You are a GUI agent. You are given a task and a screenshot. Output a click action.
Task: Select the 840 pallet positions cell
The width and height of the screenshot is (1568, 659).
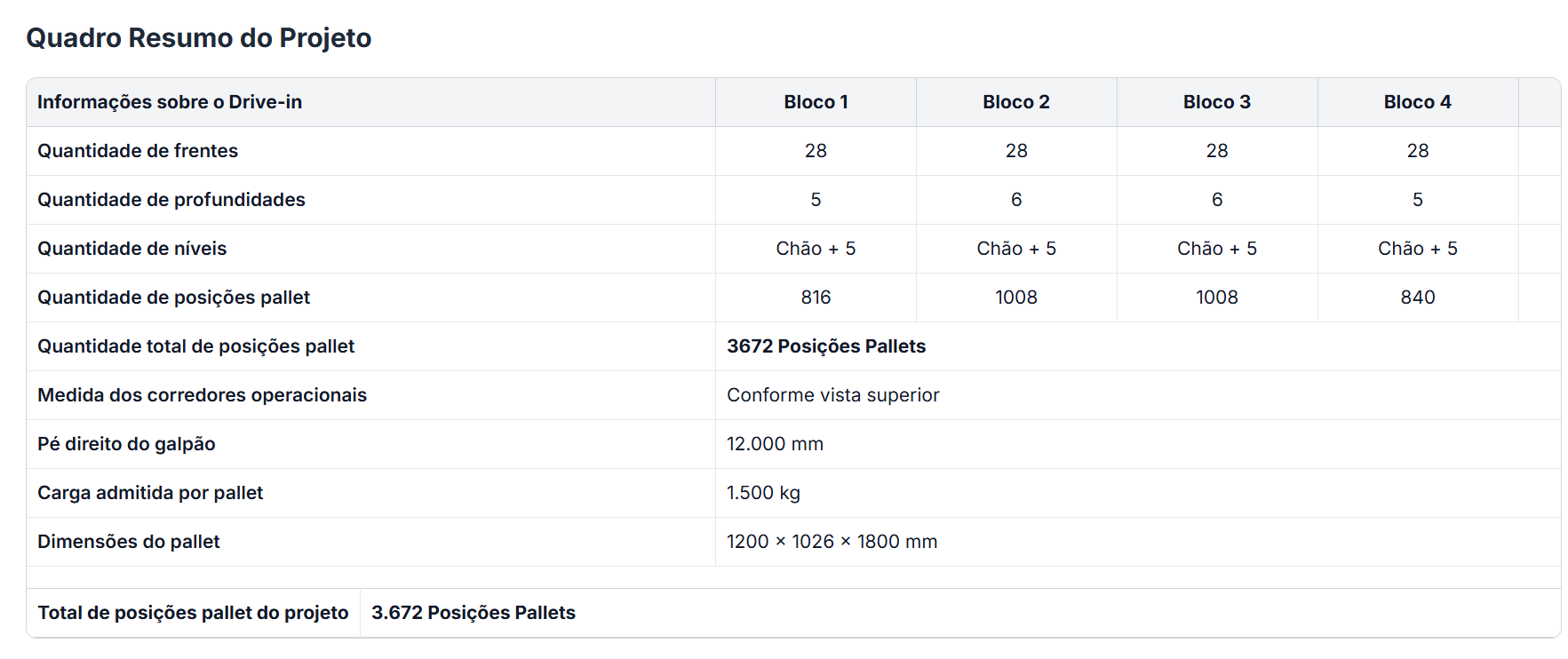[1417, 298]
